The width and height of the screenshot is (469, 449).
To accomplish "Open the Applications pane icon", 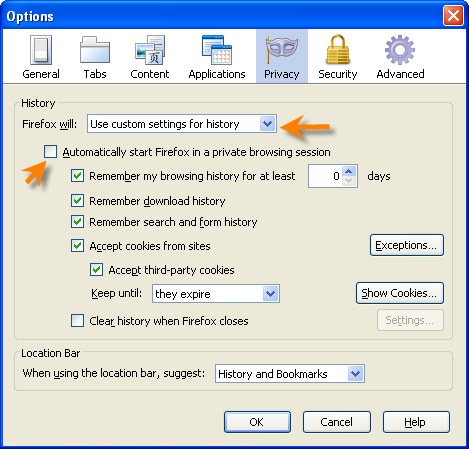I will click(217, 50).
